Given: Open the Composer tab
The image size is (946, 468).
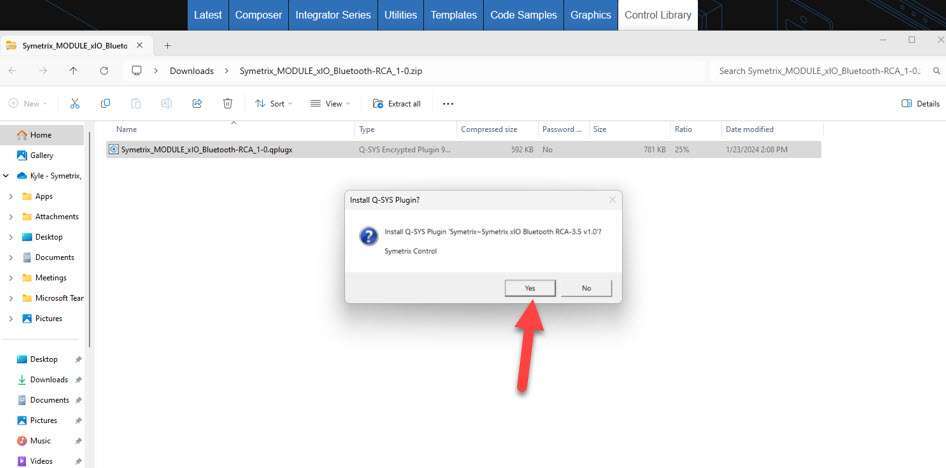Looking at the screenshot, I should 258,15.
